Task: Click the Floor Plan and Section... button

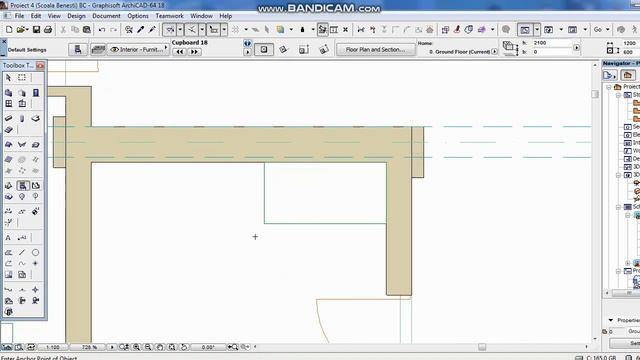Action: click(x=375, y=49)
